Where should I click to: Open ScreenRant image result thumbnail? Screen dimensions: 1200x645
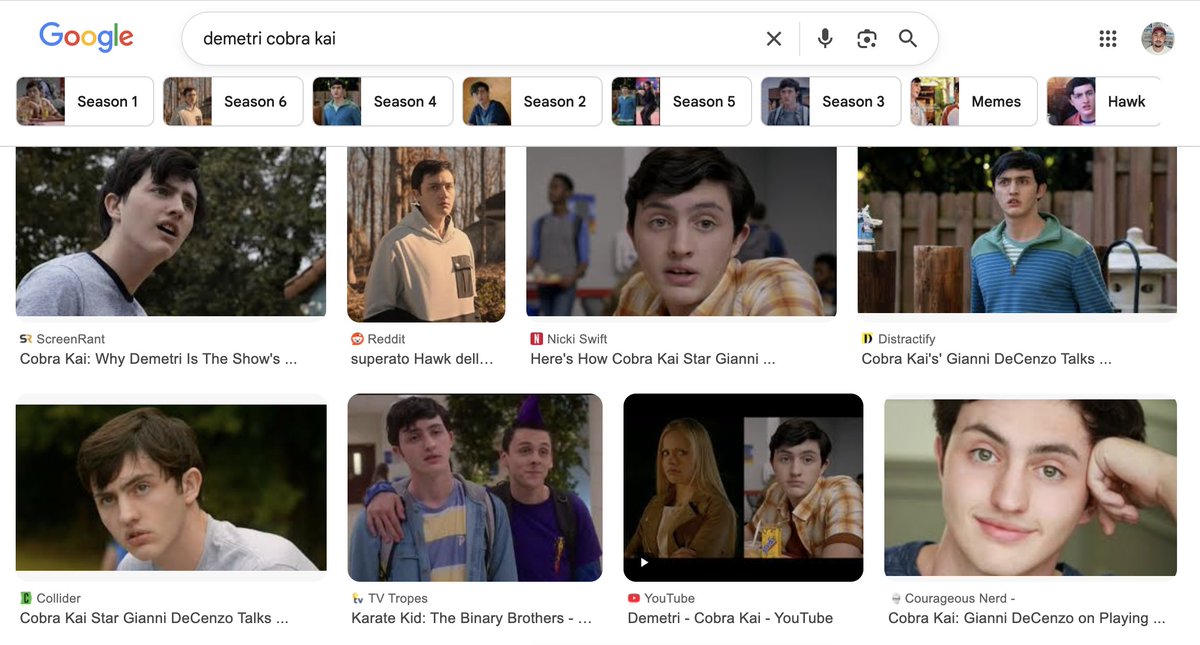click(x=171, y=232)
